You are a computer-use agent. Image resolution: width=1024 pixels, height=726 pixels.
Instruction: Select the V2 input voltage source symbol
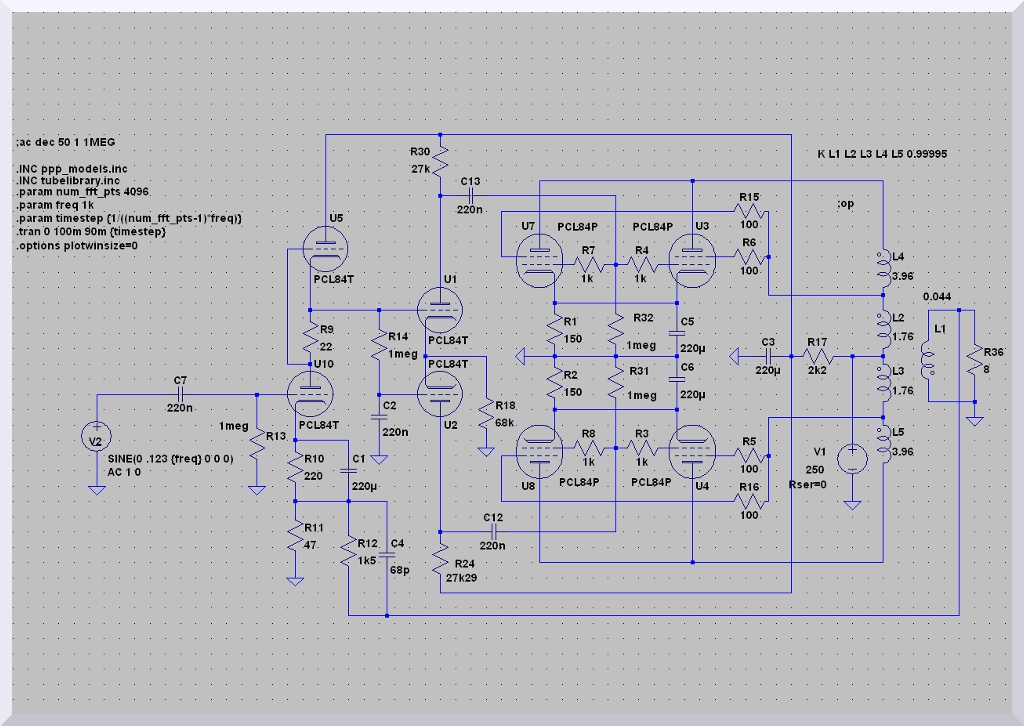tap(96, 437)
